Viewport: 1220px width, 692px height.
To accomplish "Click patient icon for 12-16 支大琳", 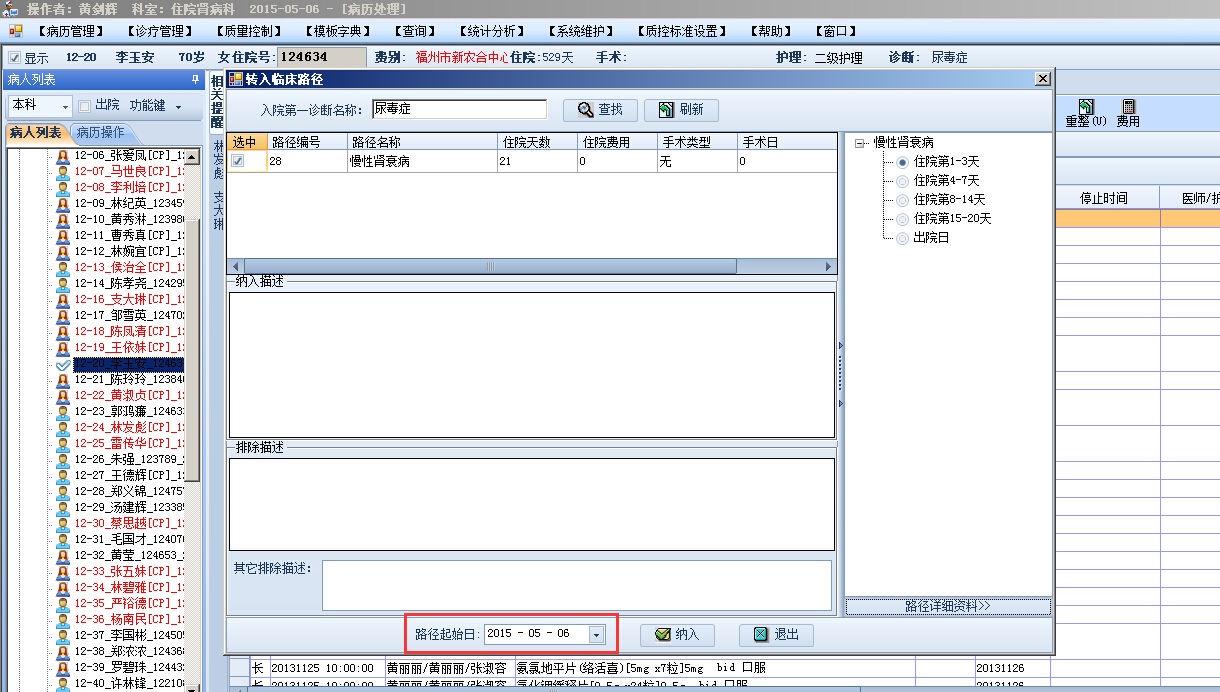I will click(63, 299).
